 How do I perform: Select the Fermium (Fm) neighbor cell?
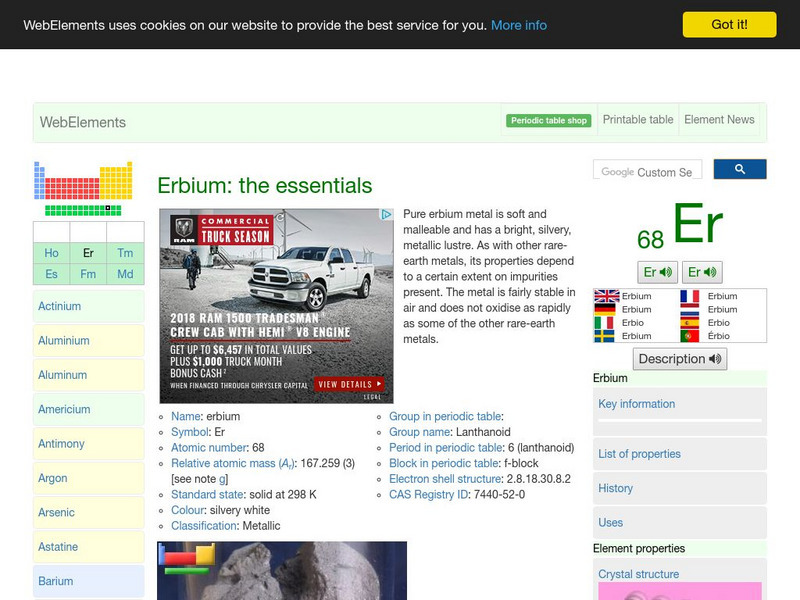point(88,274)
